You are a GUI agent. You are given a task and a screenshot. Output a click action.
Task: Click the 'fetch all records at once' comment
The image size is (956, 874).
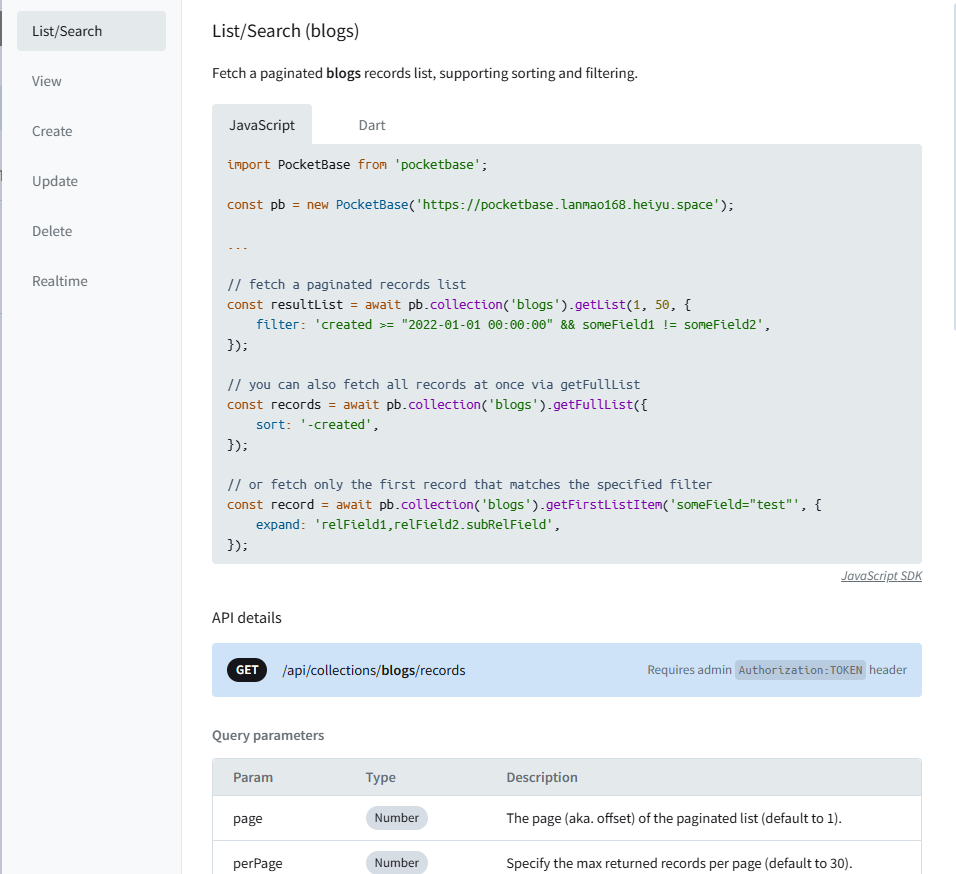tap(433, 385)
